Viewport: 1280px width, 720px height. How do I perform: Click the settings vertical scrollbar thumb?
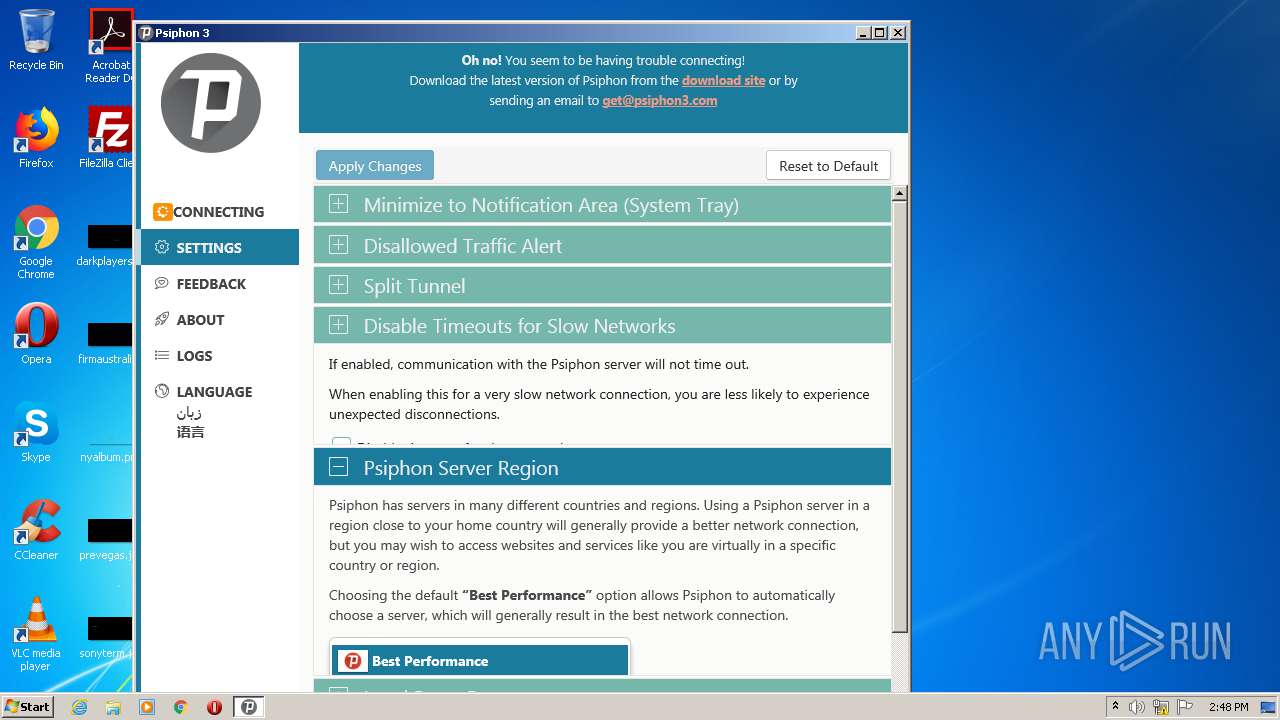pyautogui.click(x=899, y=417)
